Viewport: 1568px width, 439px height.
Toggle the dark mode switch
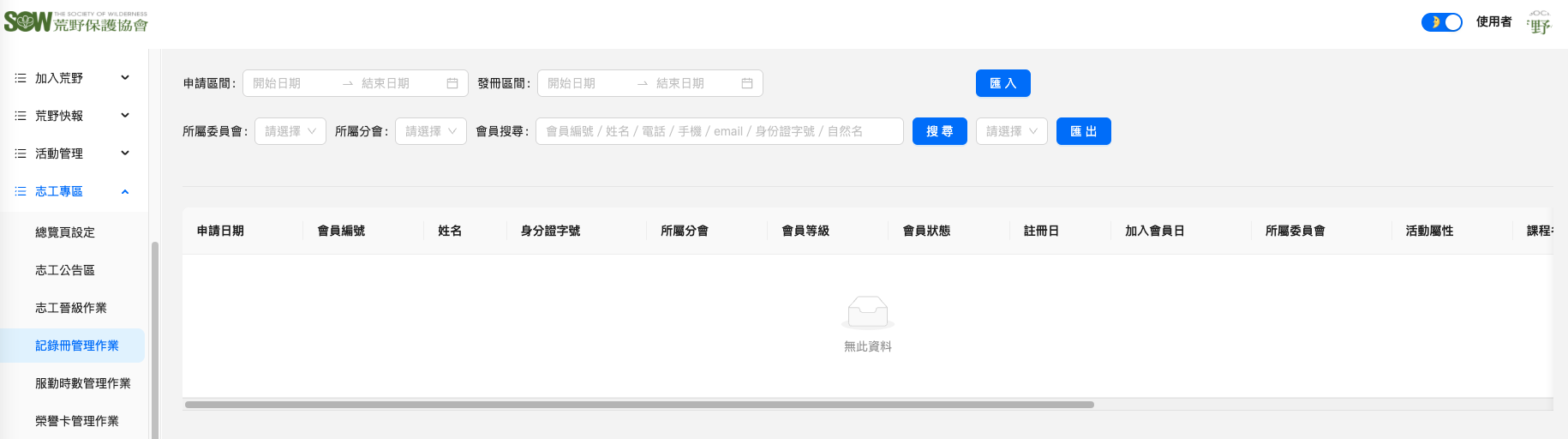click(x=1441, y=22)
